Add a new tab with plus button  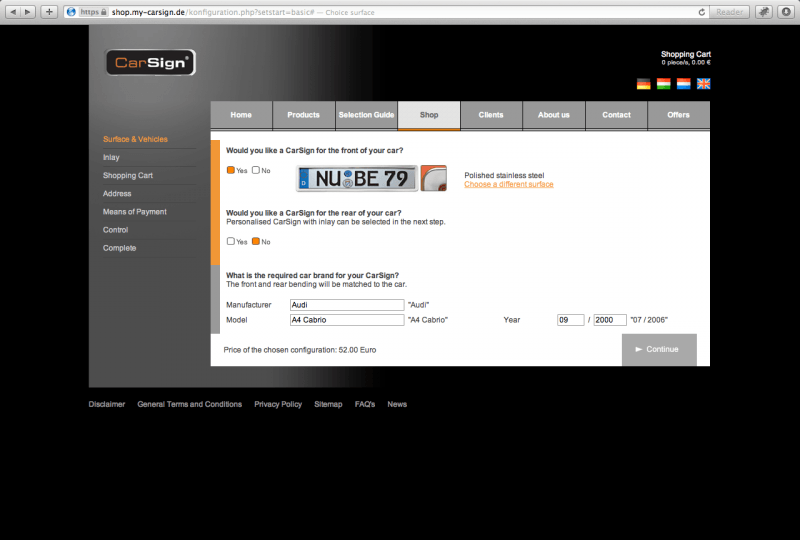[x=49, y=12]
